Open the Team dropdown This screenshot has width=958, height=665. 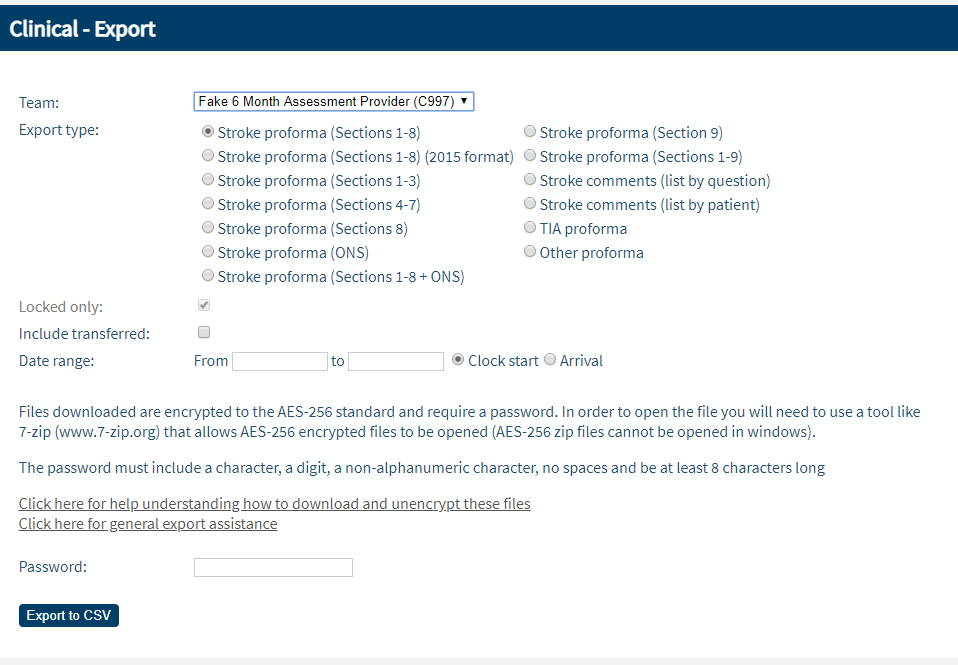[333, 101]
